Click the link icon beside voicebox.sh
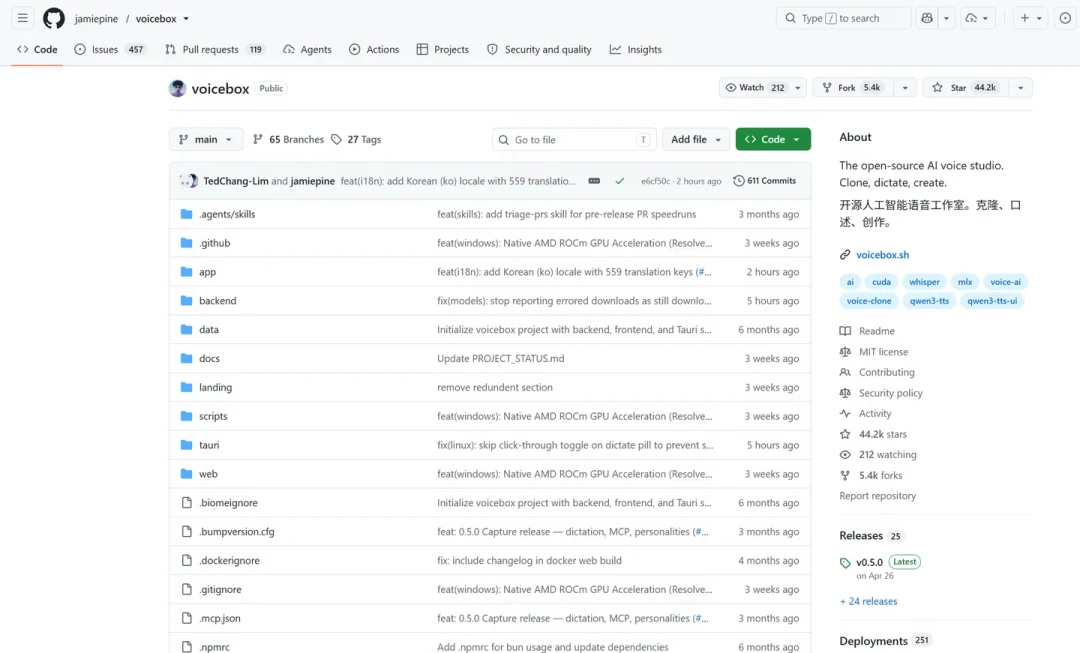 coord(845,255)
